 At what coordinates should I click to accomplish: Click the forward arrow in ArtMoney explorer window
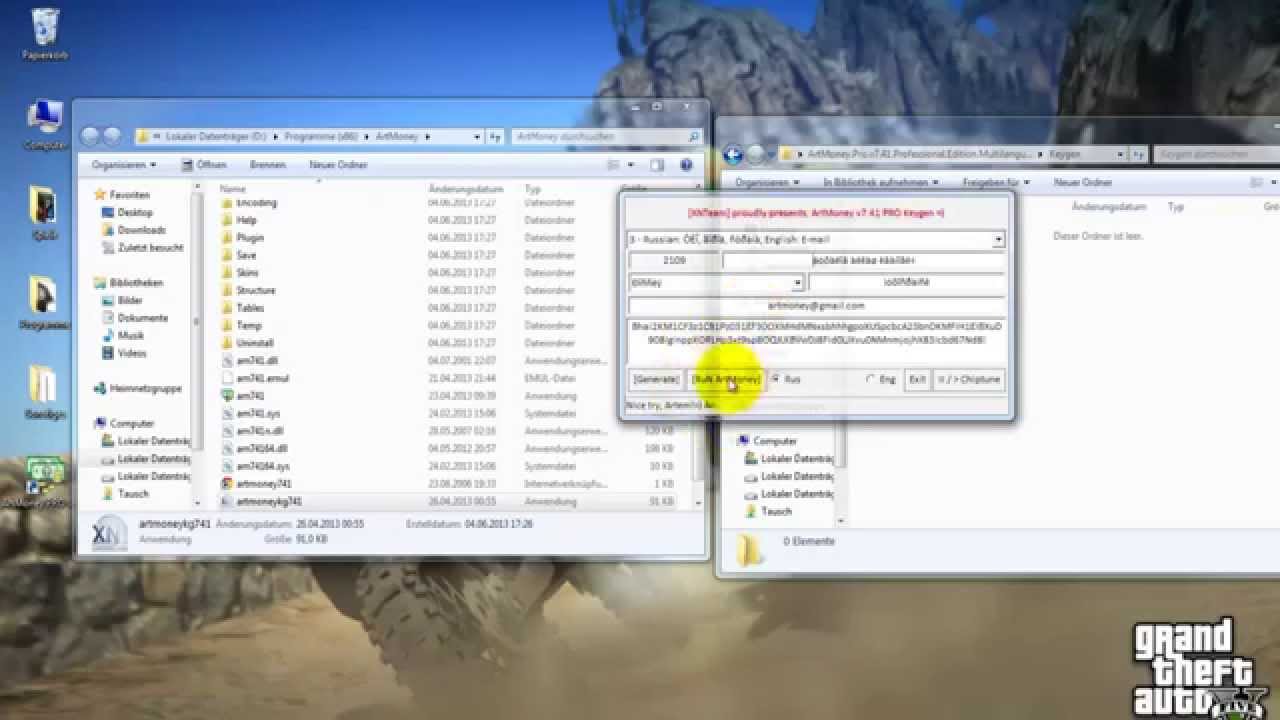pos(112,136)
